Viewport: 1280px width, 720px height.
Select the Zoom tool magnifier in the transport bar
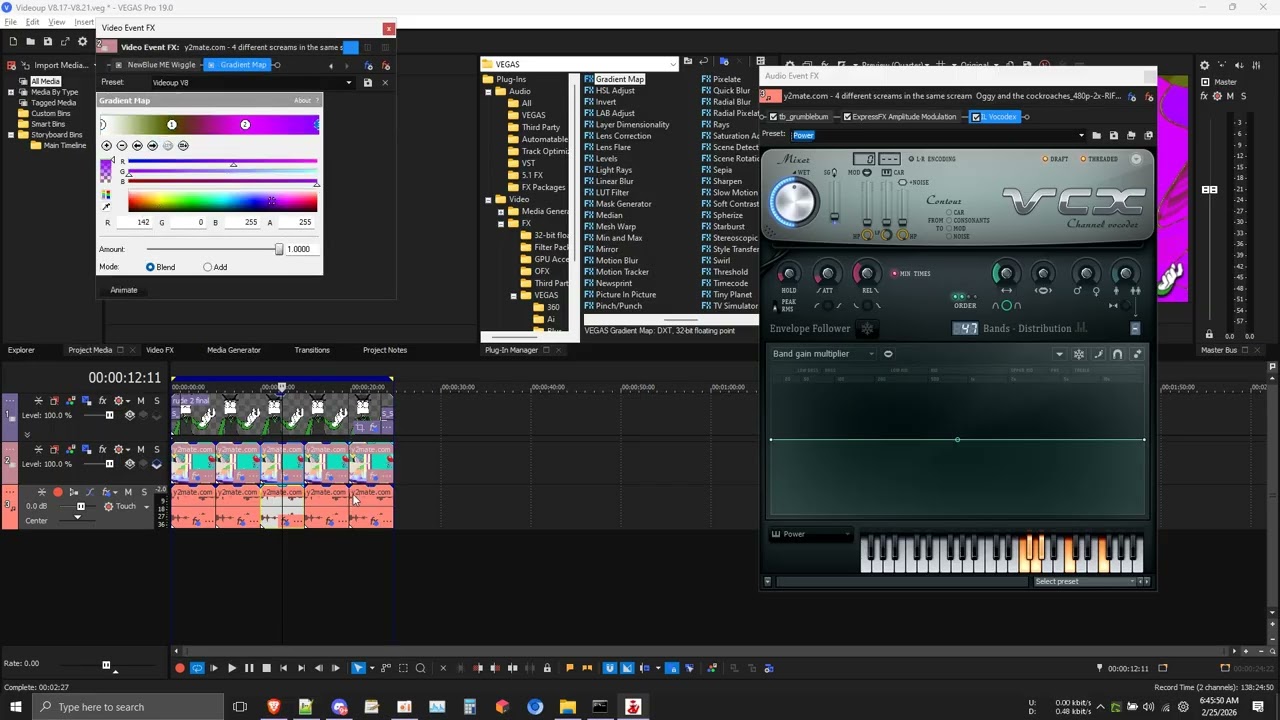(420, 668)
